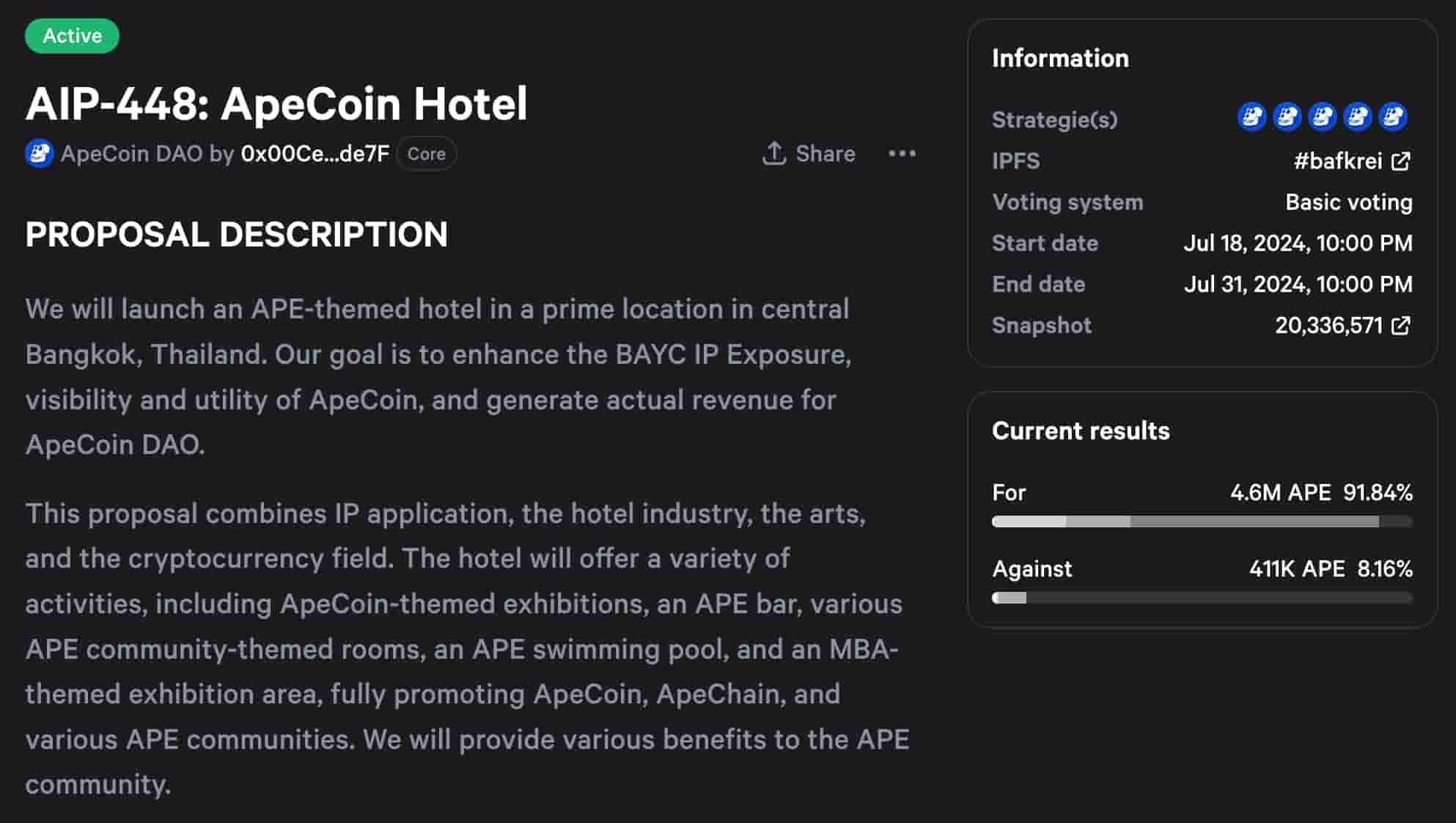The width and height of the screenshot is (1456, 823).
Task: Click the Against vote progress bar
Action: tap(1202, 598)
